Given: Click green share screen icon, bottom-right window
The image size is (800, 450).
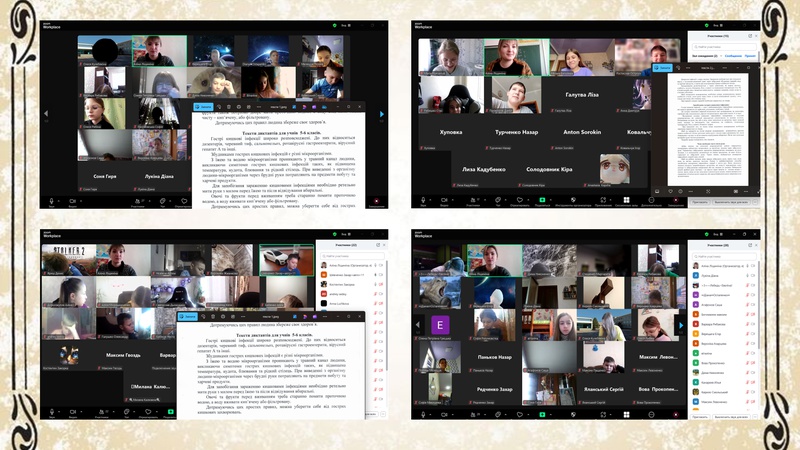Looking at the screenshot, I should point(542,414).
